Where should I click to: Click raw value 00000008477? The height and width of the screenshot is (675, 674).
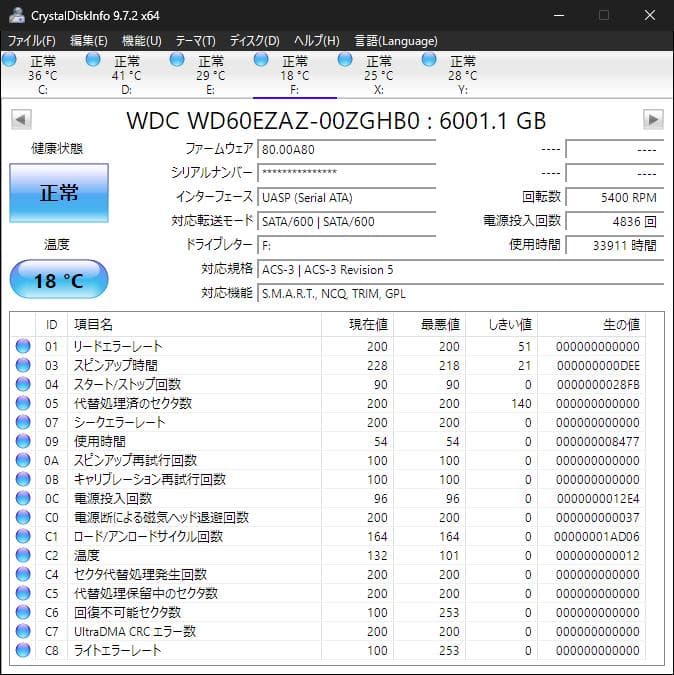tap(598, 442)
